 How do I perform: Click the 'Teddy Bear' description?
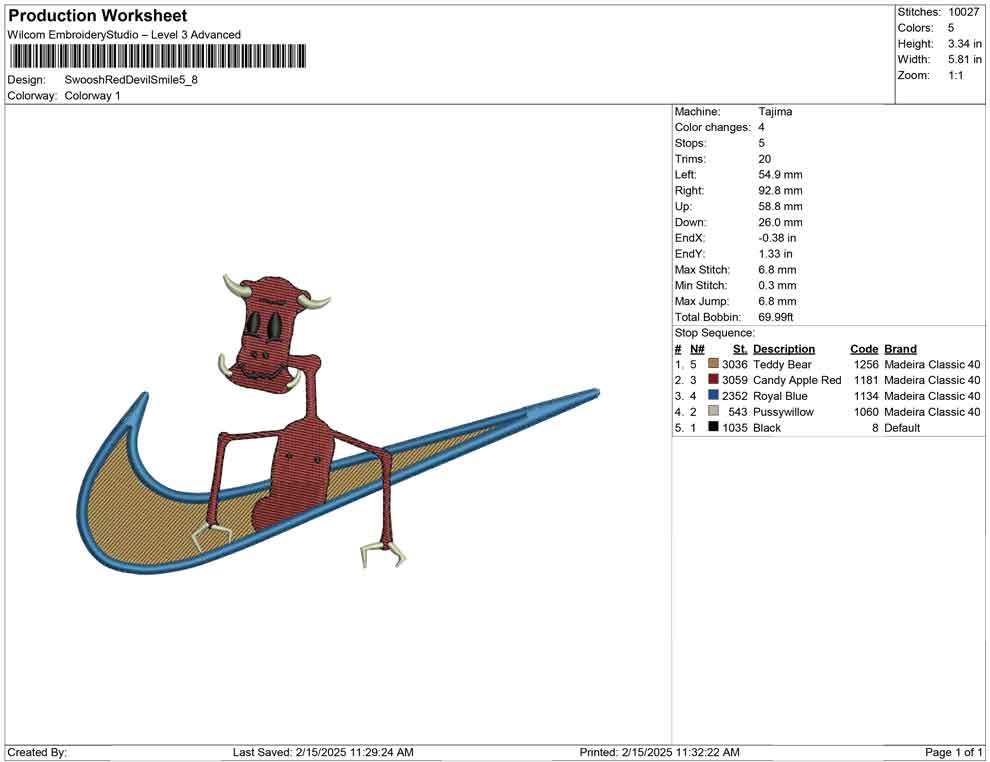(782, 364)
